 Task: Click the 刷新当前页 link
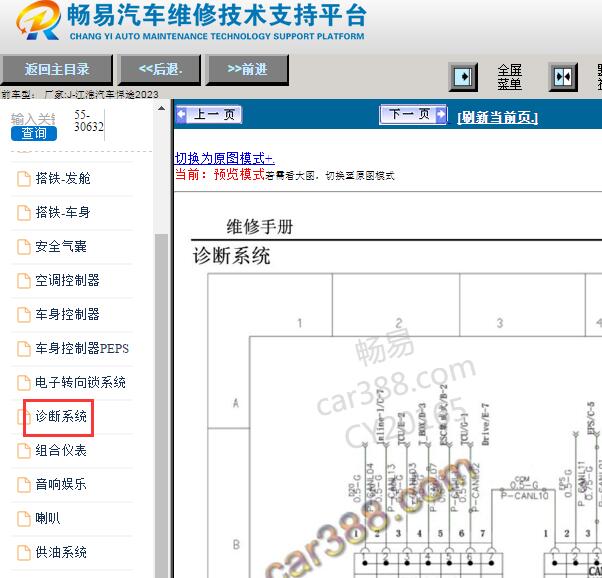click(x=498, y=117)
